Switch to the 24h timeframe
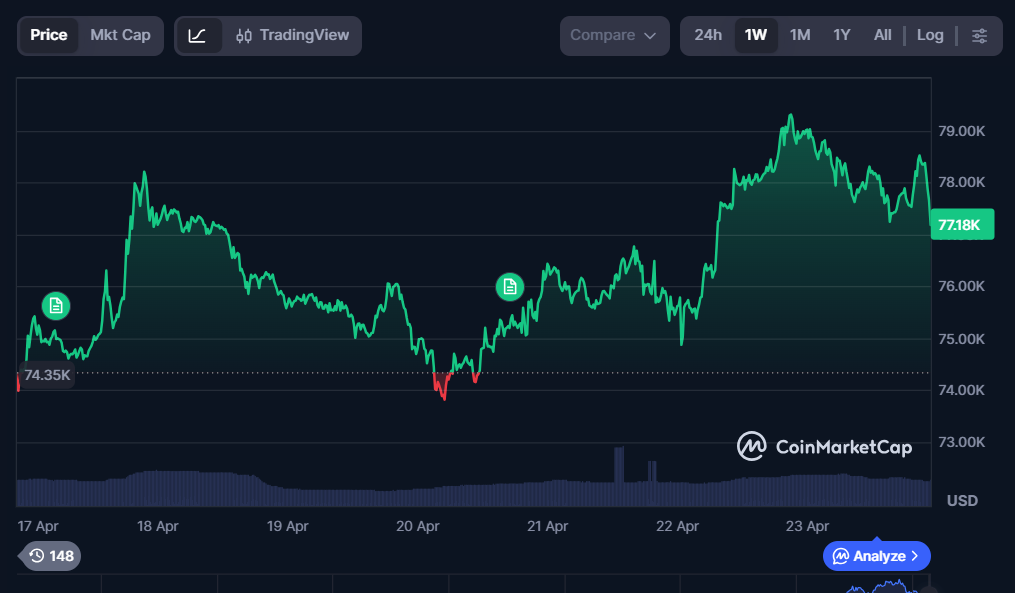 (x=708, y=35)
